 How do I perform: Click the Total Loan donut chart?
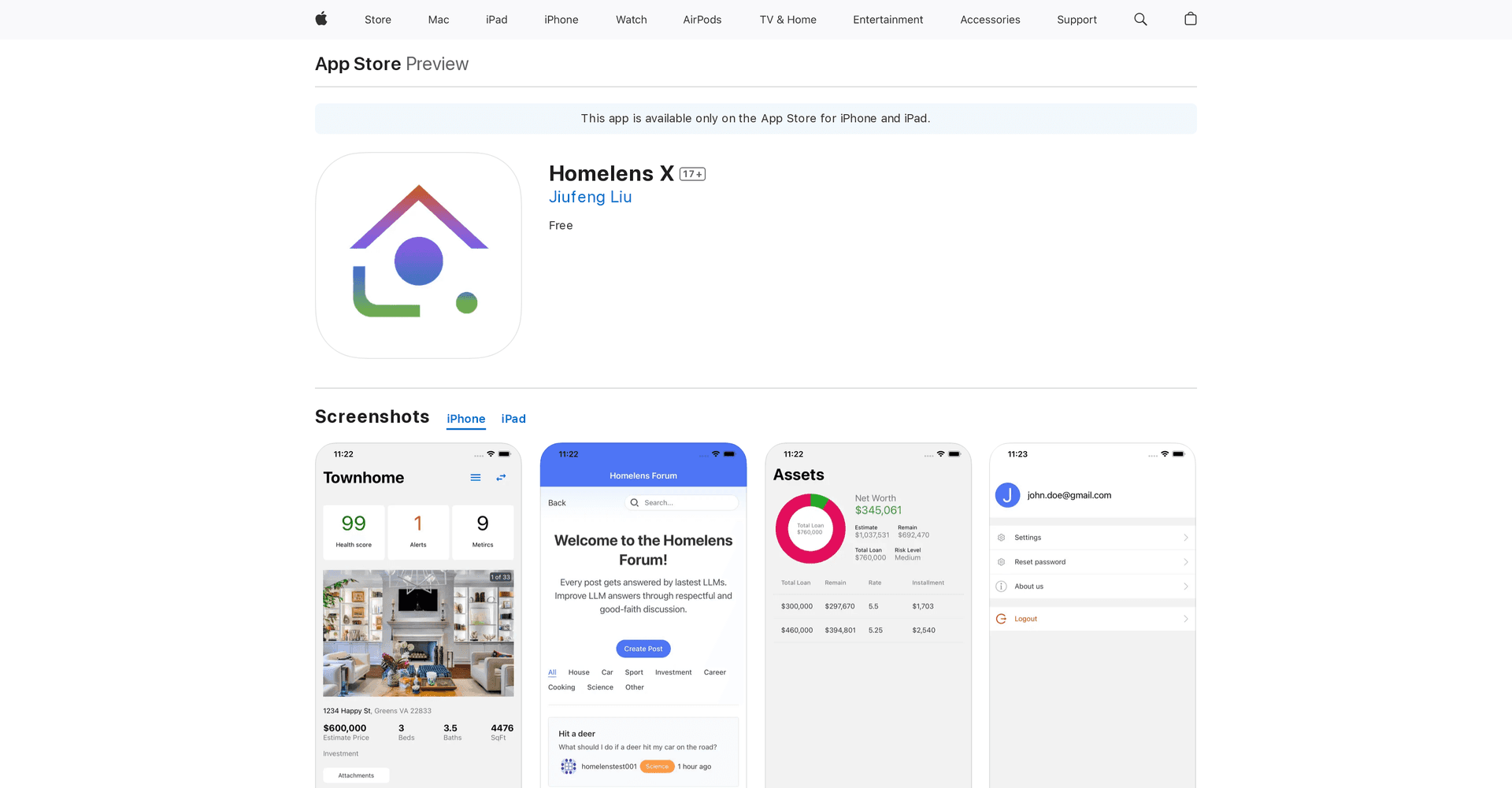tap(810, 528)
